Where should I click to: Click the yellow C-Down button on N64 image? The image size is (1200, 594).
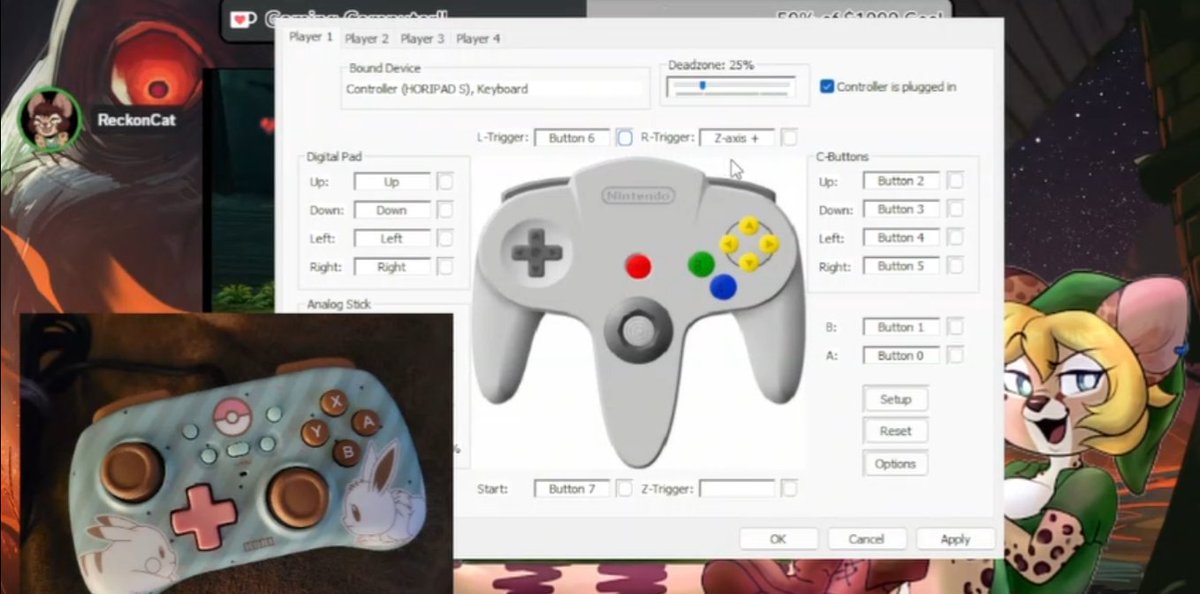749,262
